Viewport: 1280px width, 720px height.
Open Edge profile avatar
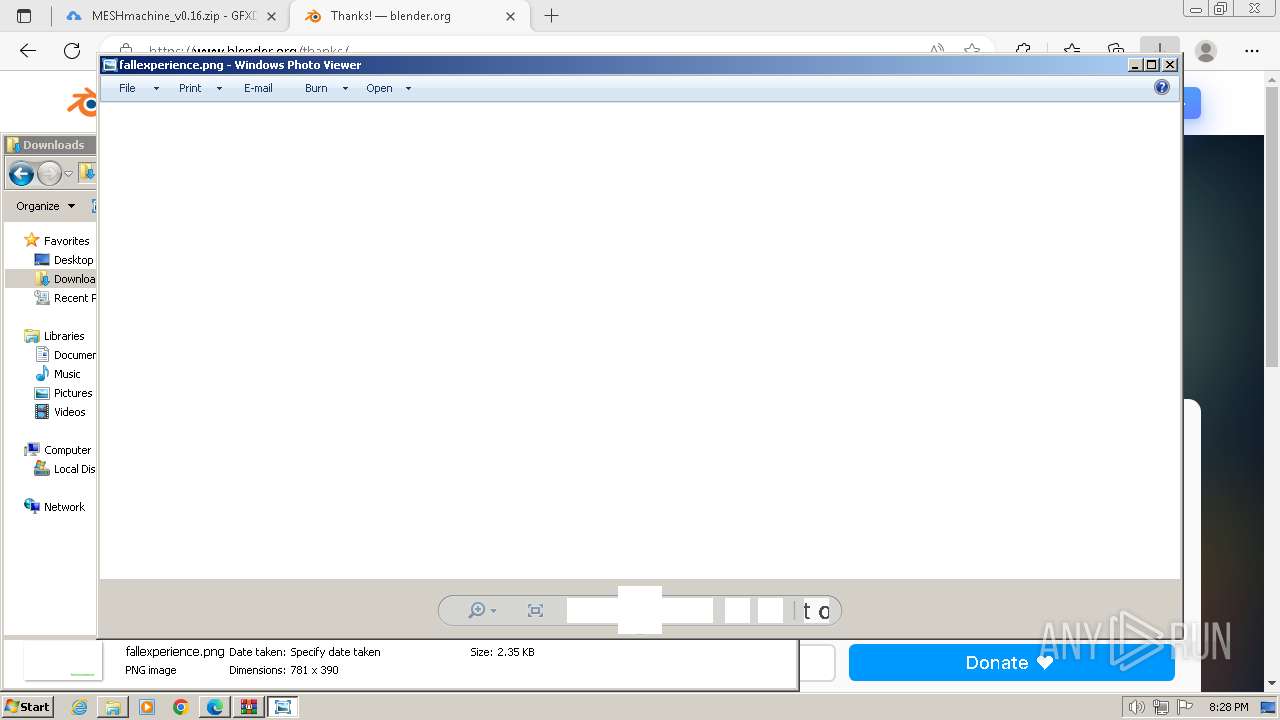[x=1206, y=50]
